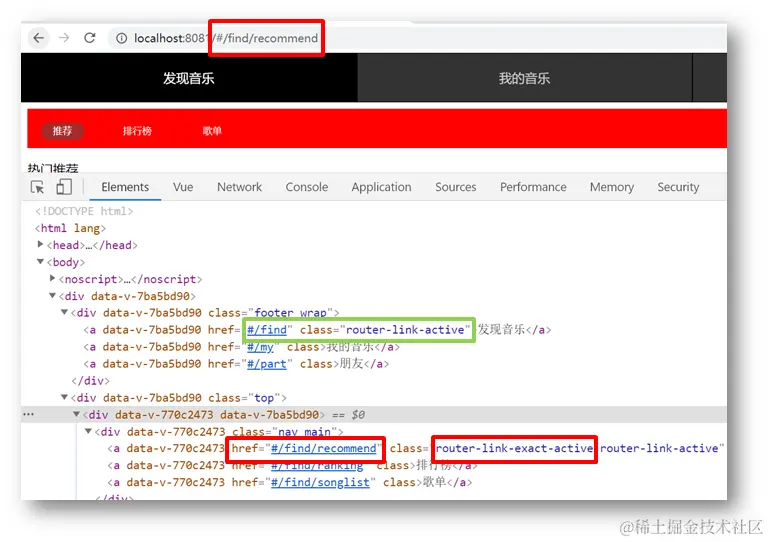Switch to the Vue devtools tab

point(183,187)
